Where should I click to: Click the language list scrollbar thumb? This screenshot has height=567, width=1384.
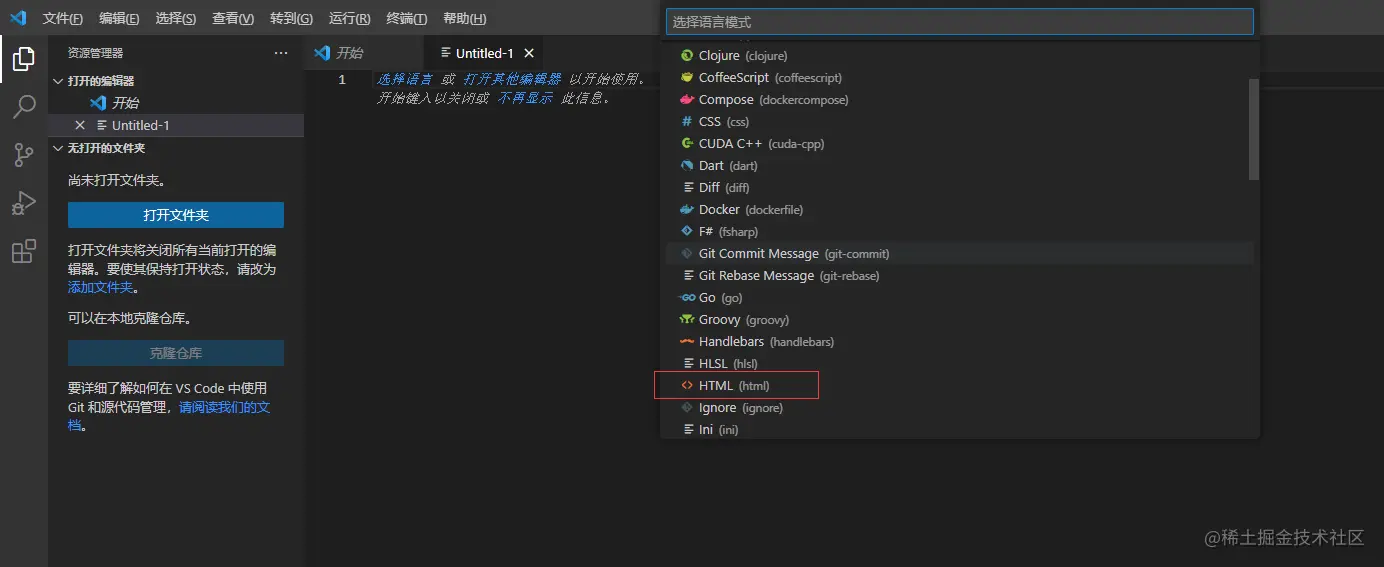(x=1254, y=129)
